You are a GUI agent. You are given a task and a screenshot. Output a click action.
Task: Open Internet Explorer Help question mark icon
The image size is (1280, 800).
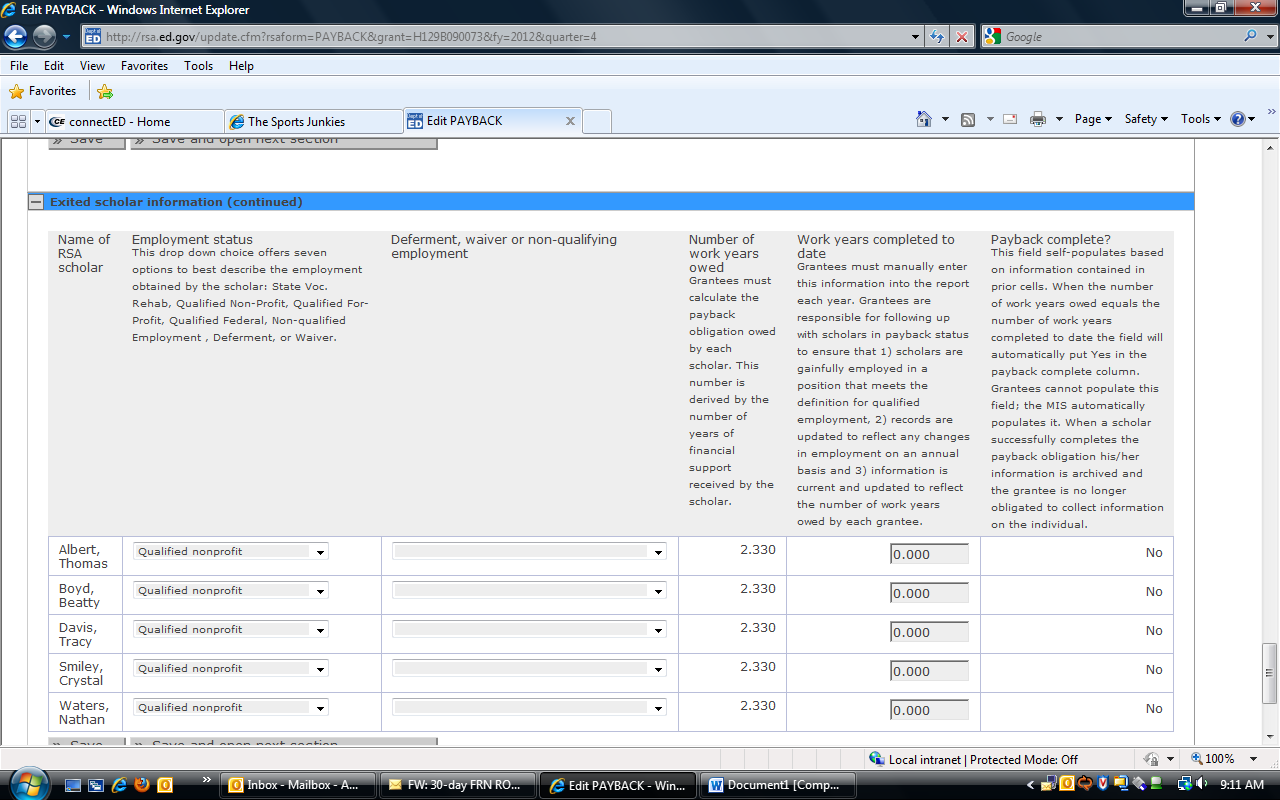[x=1238, y=119]
